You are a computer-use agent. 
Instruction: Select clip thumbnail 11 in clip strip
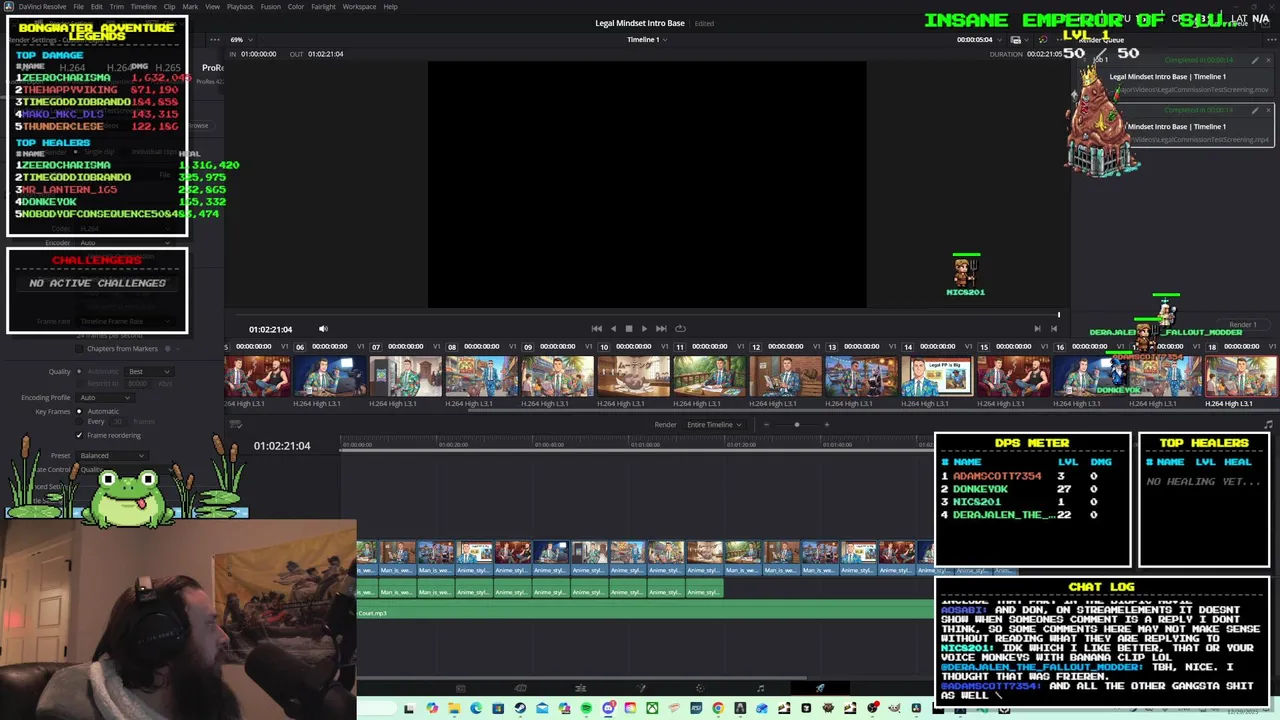(x=710, y=377)
